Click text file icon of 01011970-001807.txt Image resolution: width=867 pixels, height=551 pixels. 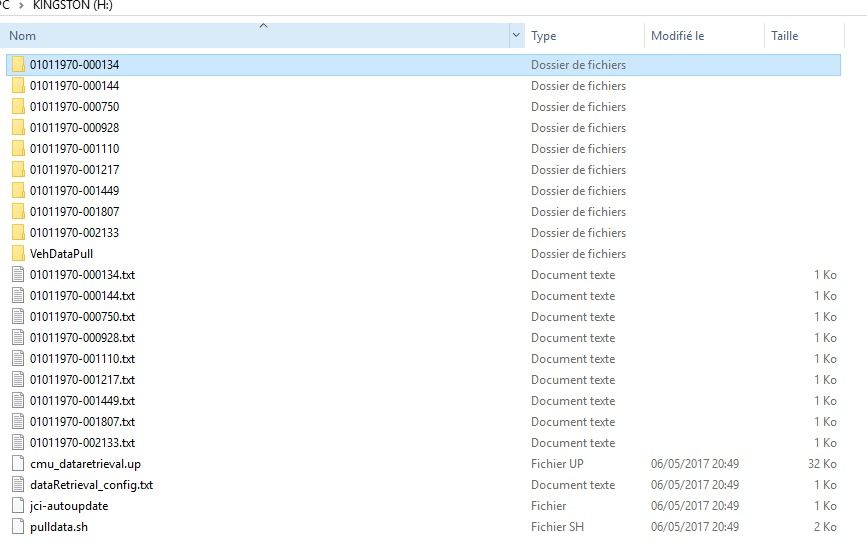18,422
